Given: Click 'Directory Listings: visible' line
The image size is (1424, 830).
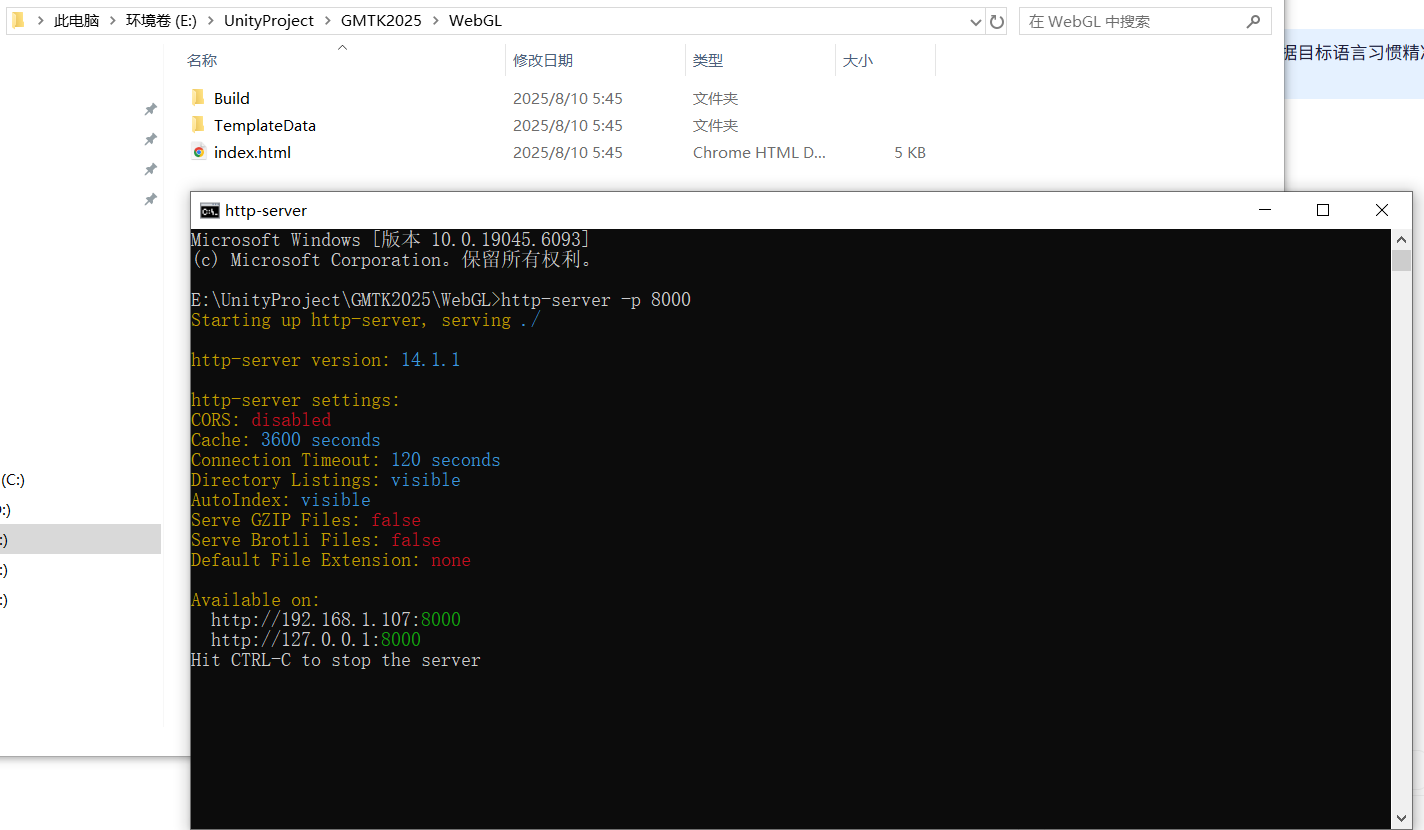Looking at the screenshot, I should (x=326, y=480).
